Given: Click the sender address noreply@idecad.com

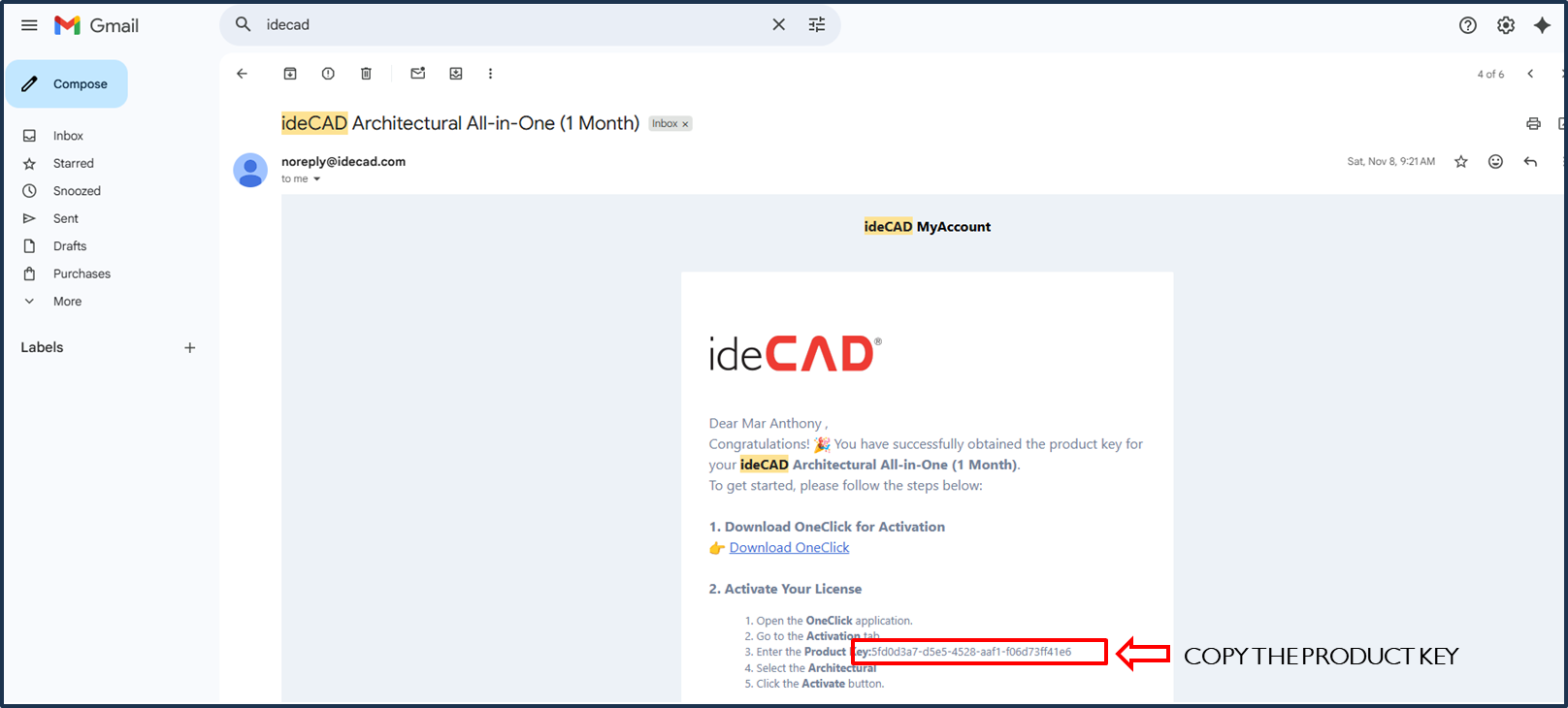Looking at the screenshot, I should 343,162.
